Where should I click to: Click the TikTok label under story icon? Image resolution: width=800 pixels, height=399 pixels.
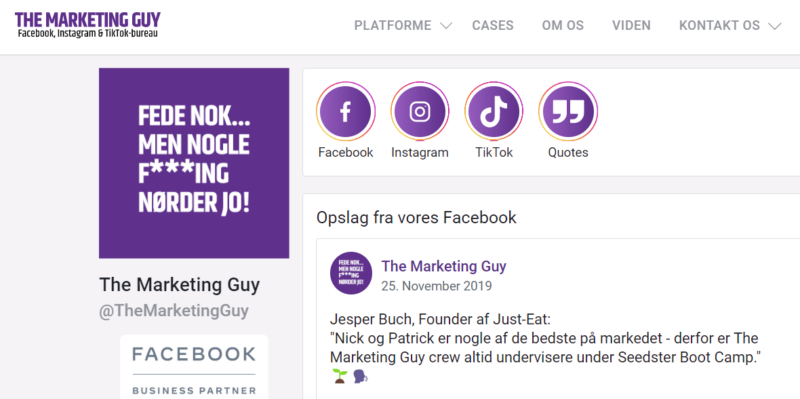click(494, 153)
